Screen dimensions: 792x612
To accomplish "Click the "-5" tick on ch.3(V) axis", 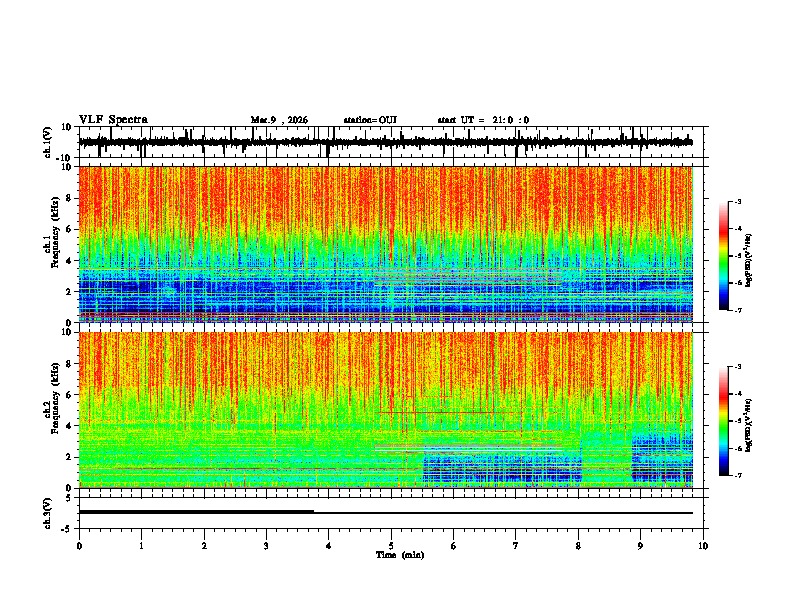I will [x=67, y=529].
